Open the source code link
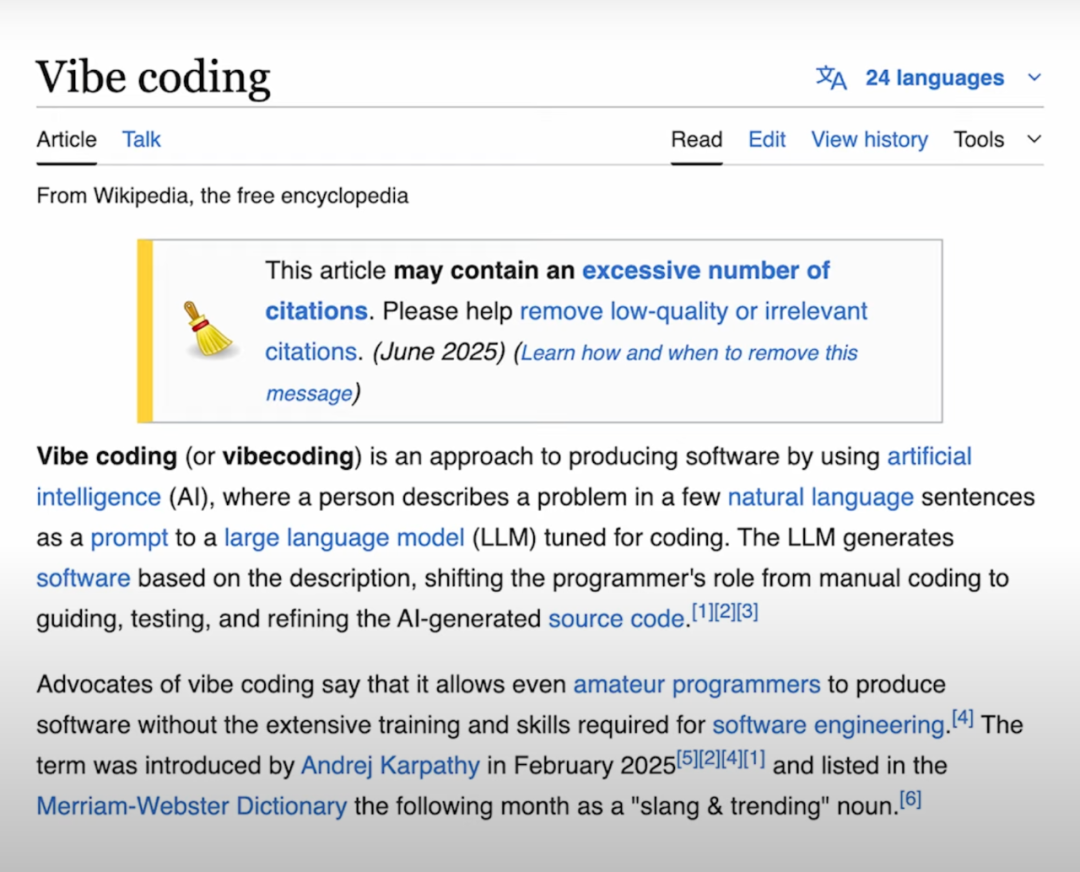The width and height of the screenshot is (1080, 872). pyautogui.click(x=616, y=619)
